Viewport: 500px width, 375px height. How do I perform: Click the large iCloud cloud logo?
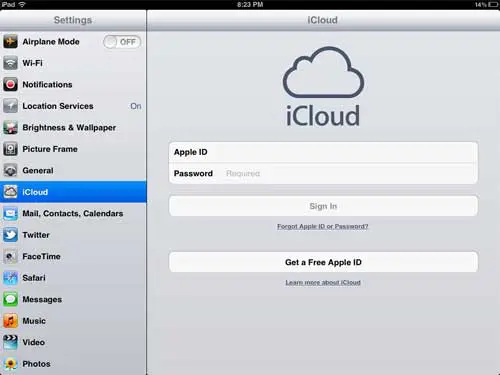point(323,72)
